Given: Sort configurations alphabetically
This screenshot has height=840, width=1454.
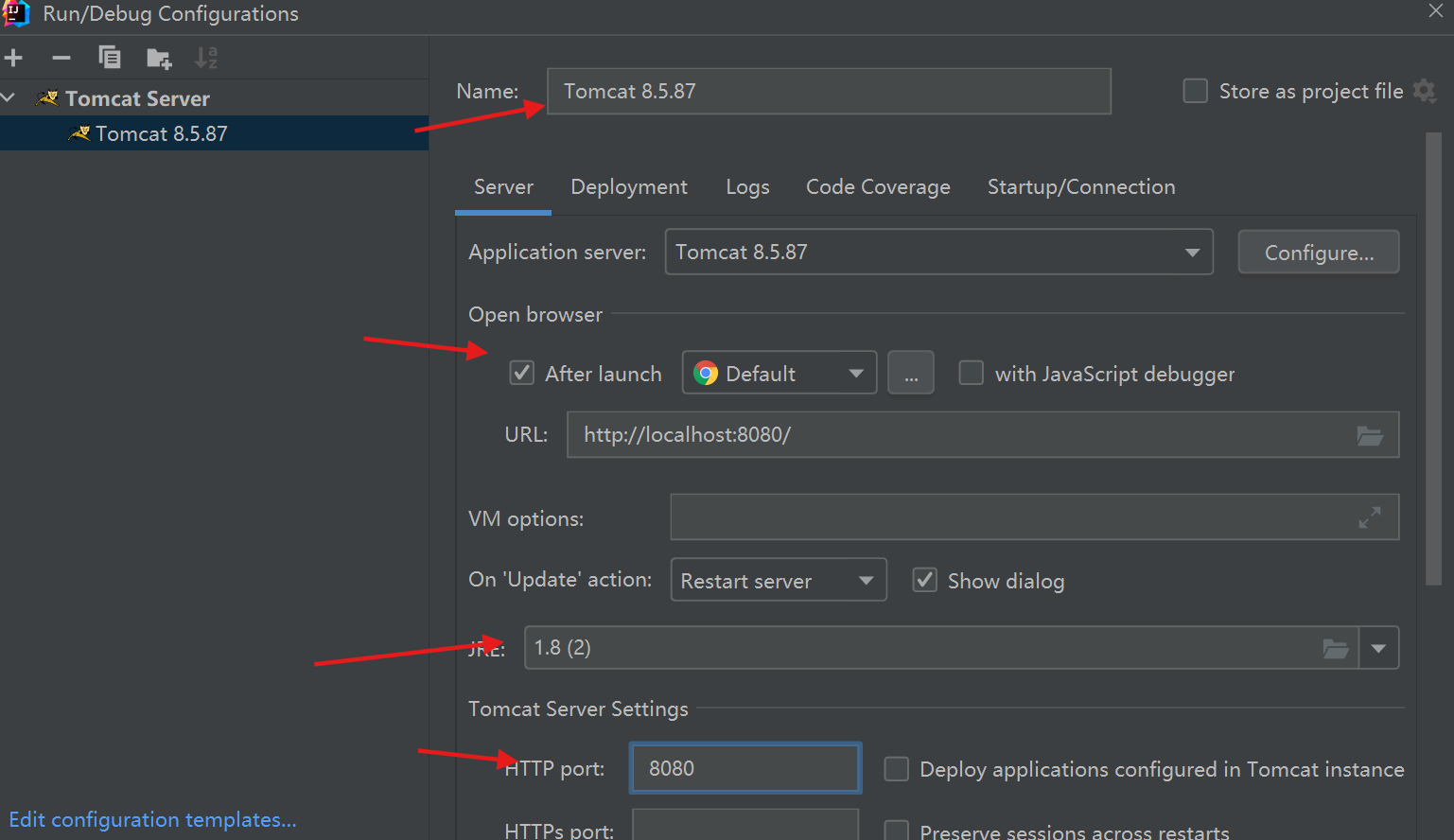Looking at the screenshot, I should pos(206,58).
